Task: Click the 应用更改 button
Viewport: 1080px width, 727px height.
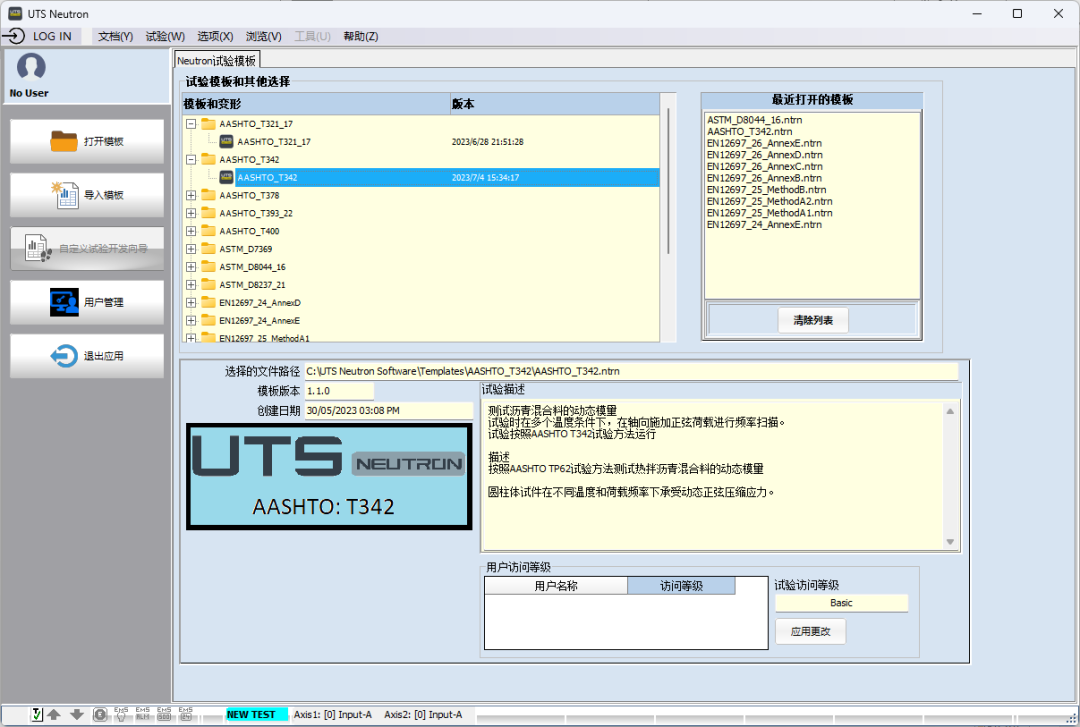Action: 810,631
